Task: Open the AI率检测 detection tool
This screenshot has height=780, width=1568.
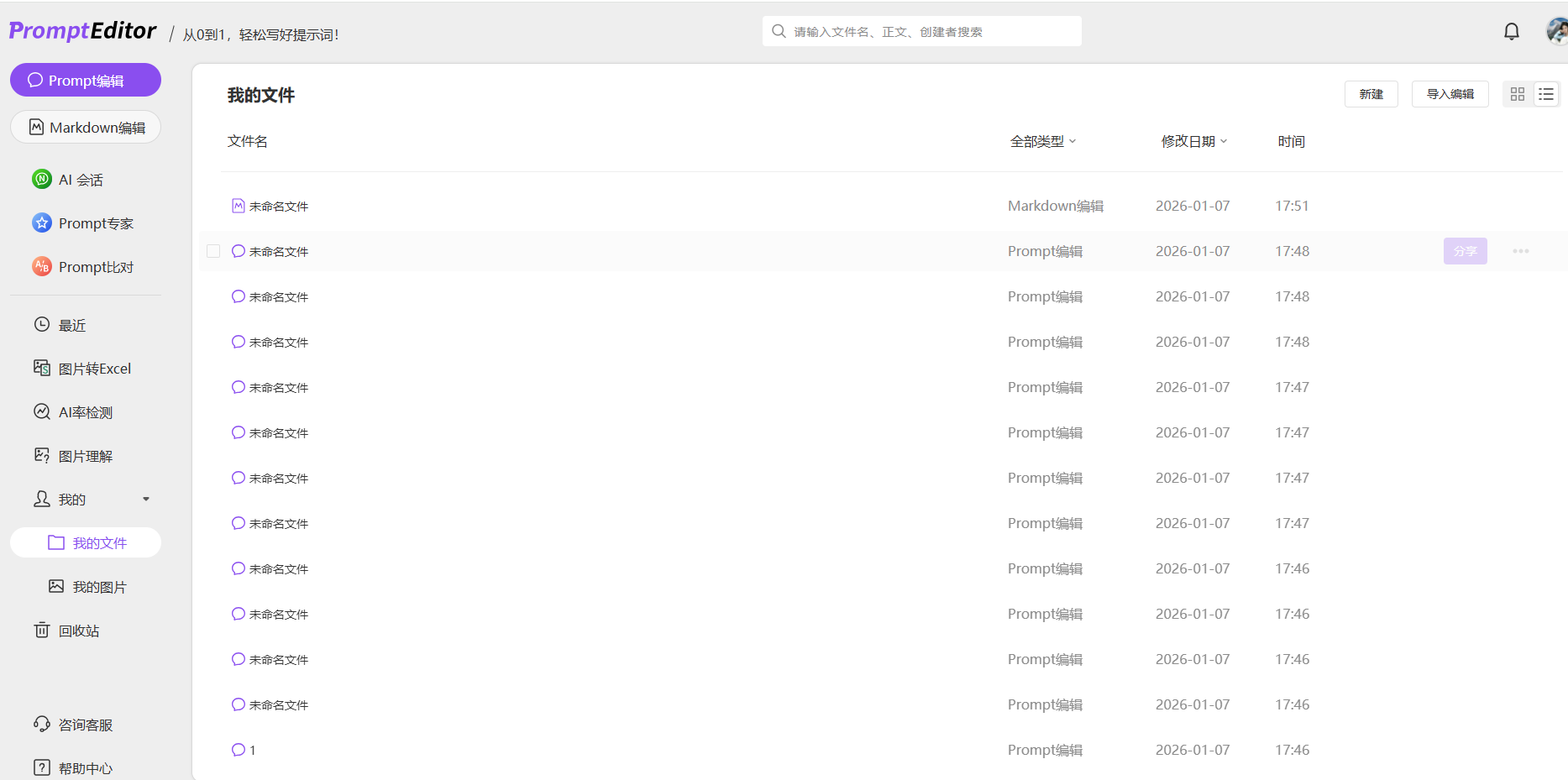Action: (x=85, y=412)
